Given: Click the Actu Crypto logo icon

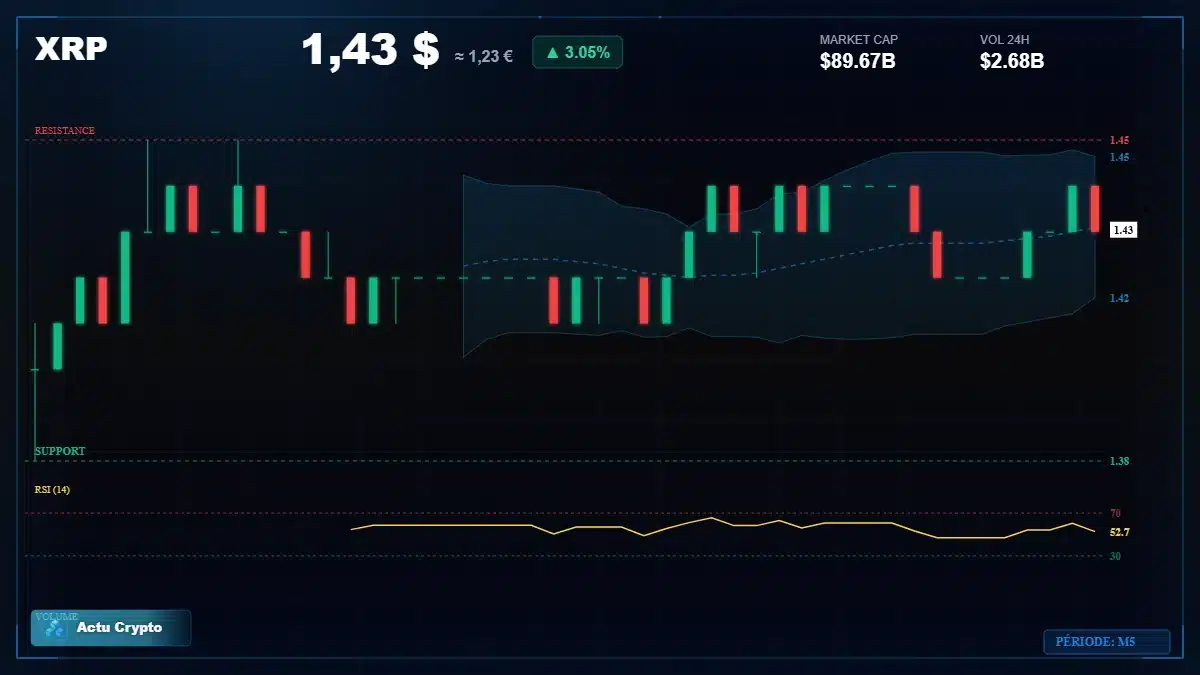Looking at the screenshot, I should coord(55,629).
